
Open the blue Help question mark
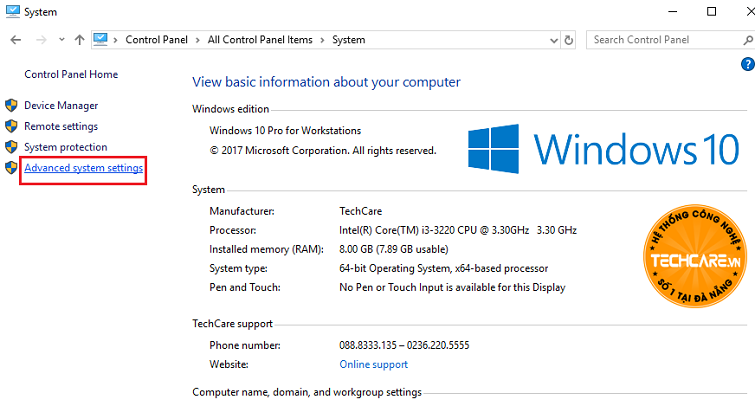pos(747,64)
